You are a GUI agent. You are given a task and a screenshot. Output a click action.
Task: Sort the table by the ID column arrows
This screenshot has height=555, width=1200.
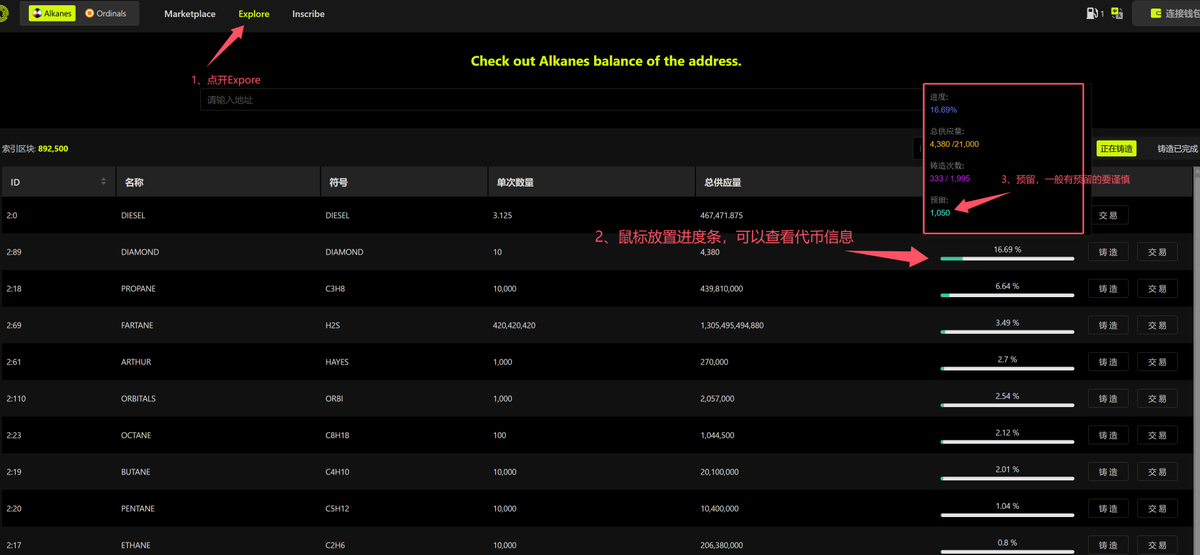pyautogui.click(x=103, y=182)
